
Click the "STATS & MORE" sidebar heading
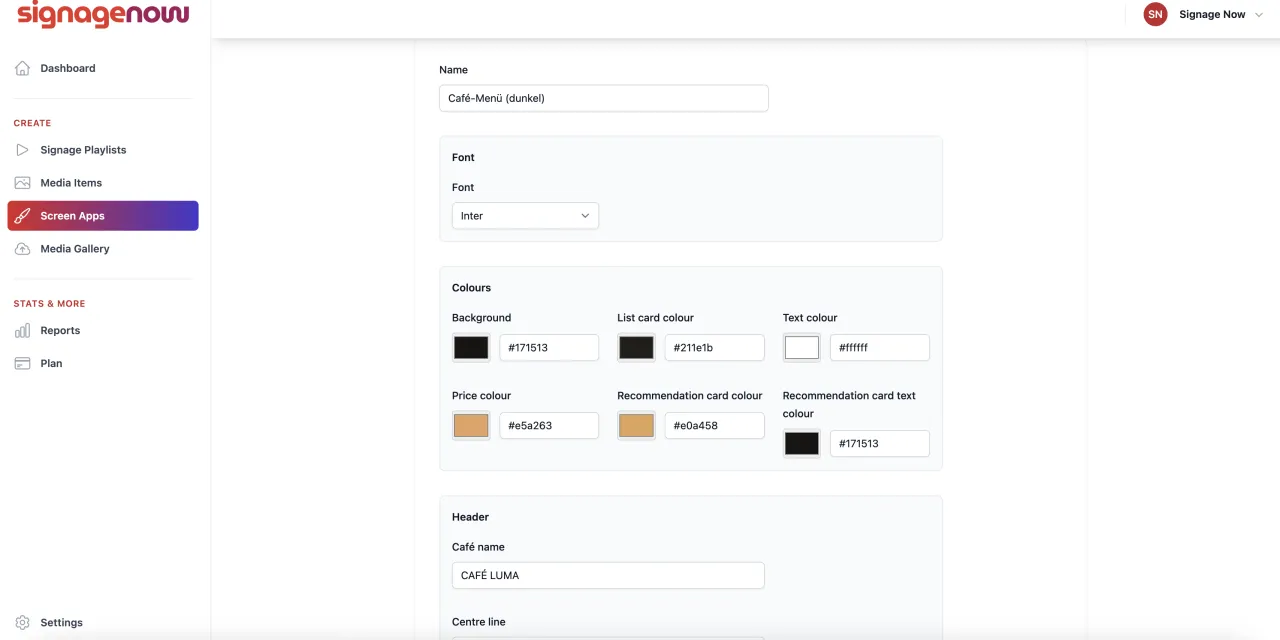[x=49, y=304]
